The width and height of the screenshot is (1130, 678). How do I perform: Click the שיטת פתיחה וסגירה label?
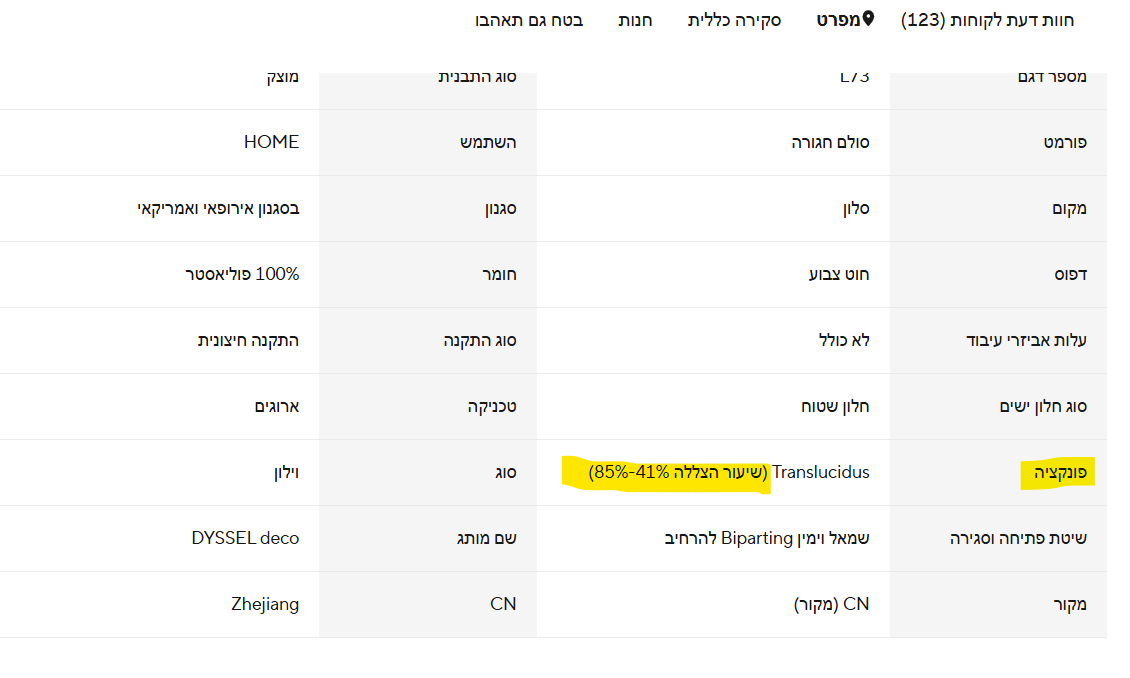[1018, 538]
